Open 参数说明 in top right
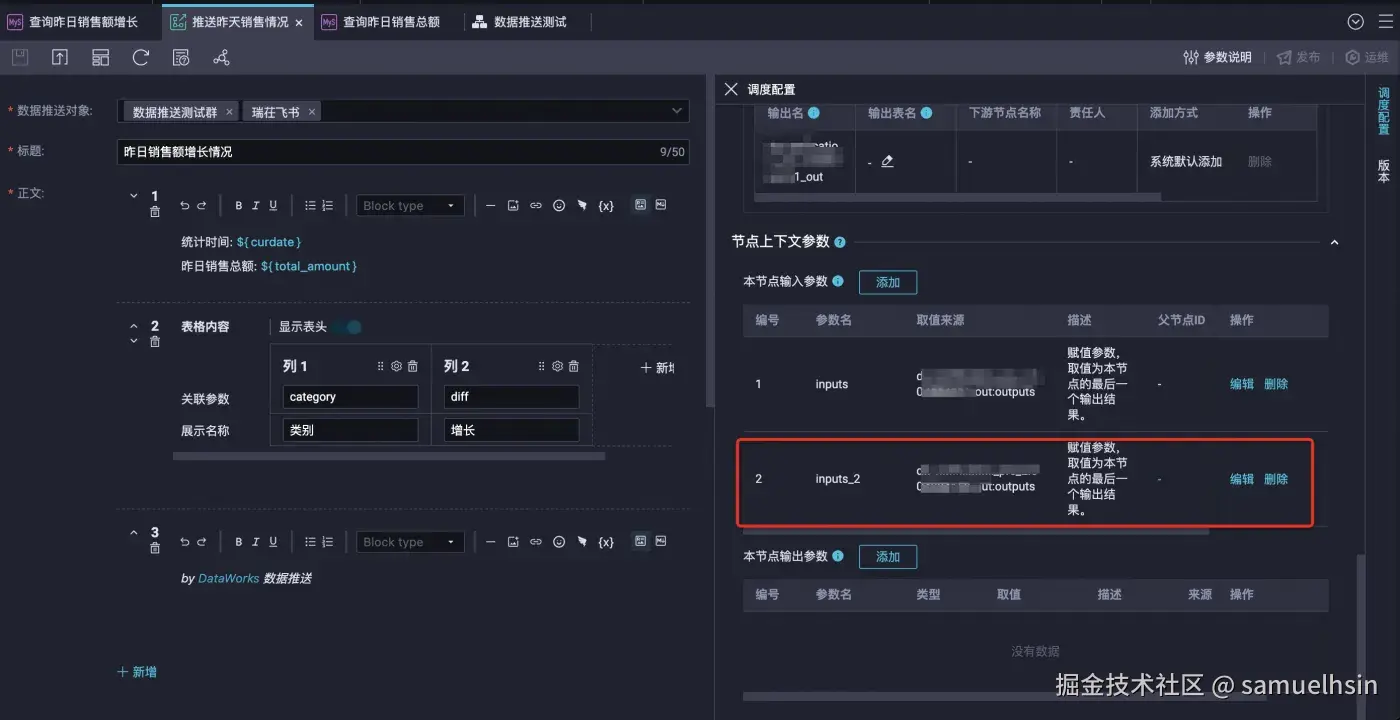This screenshot has width=1400, height=720. tap(1217, 58)
